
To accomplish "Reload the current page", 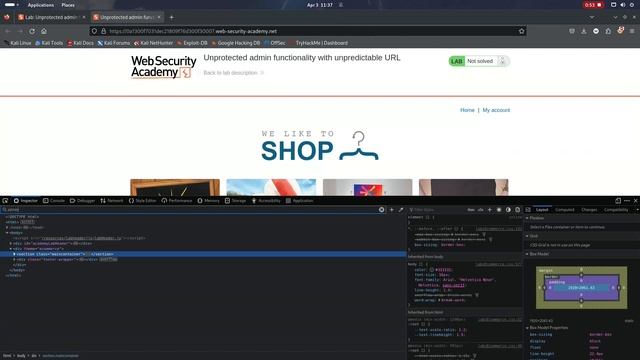I will [32, 31].
